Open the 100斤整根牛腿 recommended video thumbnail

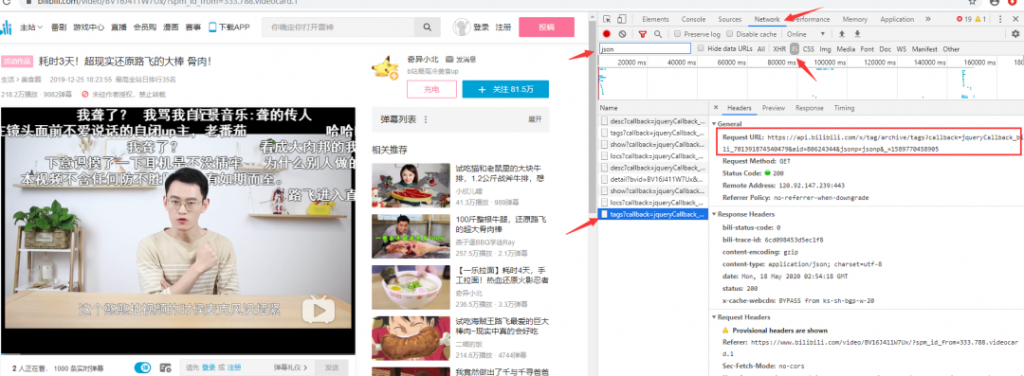[x=411, y=236]
